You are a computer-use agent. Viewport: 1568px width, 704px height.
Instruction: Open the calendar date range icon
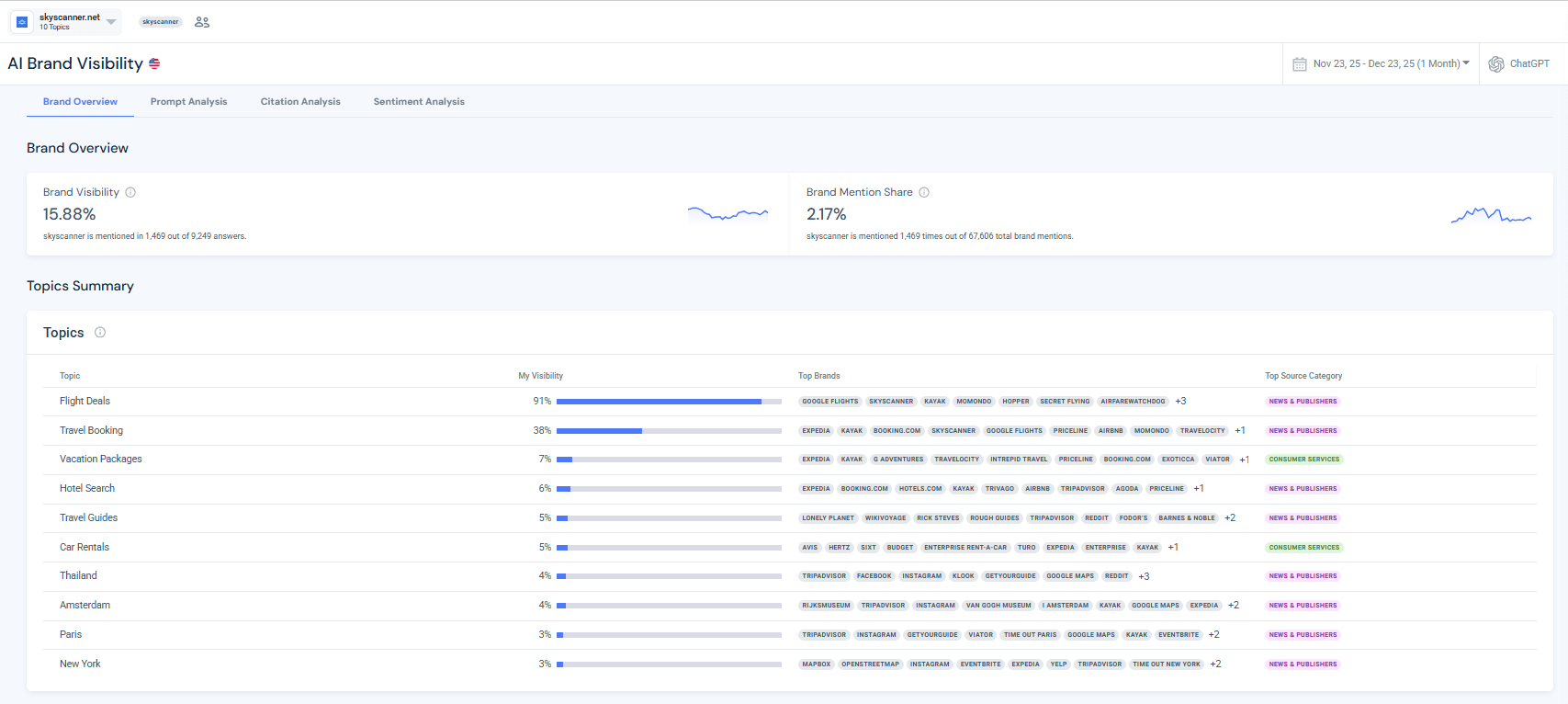1300,64
